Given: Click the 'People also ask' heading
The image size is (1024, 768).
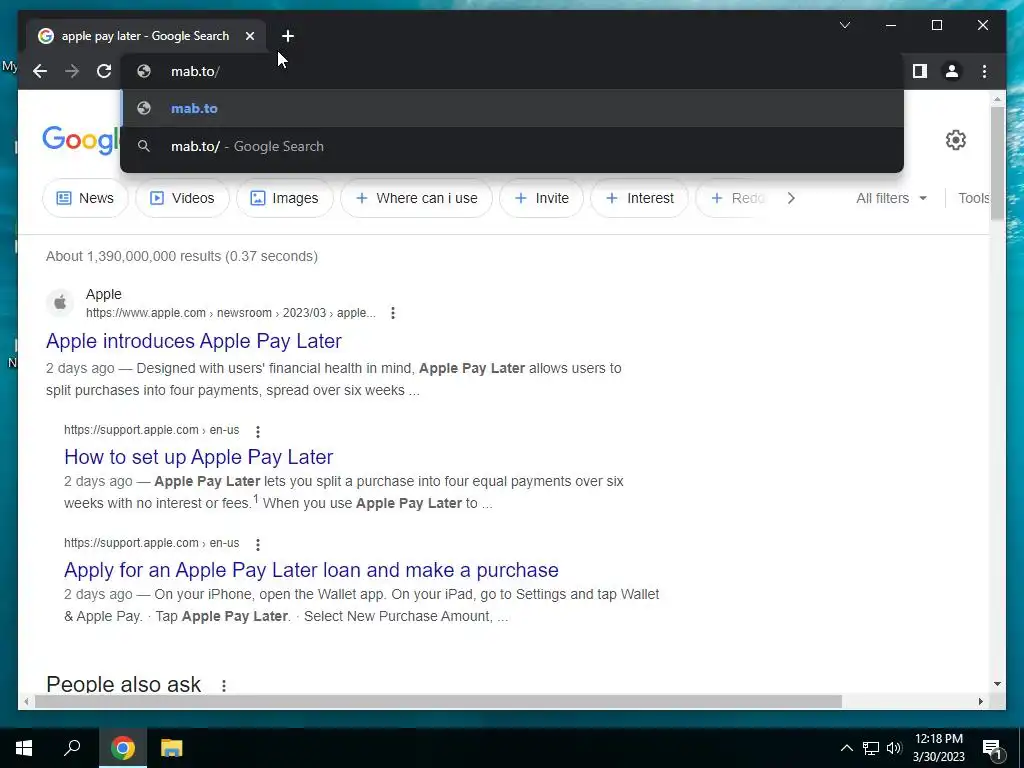Looking at the screenshot, I should click(x=123, y=684).
